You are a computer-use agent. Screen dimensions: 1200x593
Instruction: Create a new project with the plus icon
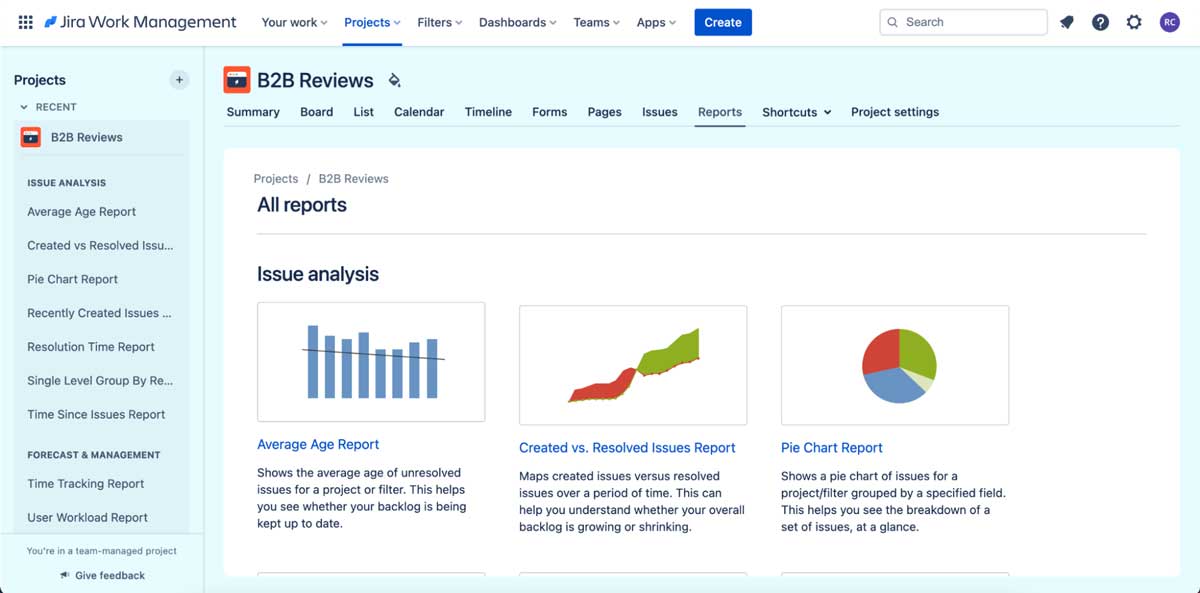coord(179,80)
